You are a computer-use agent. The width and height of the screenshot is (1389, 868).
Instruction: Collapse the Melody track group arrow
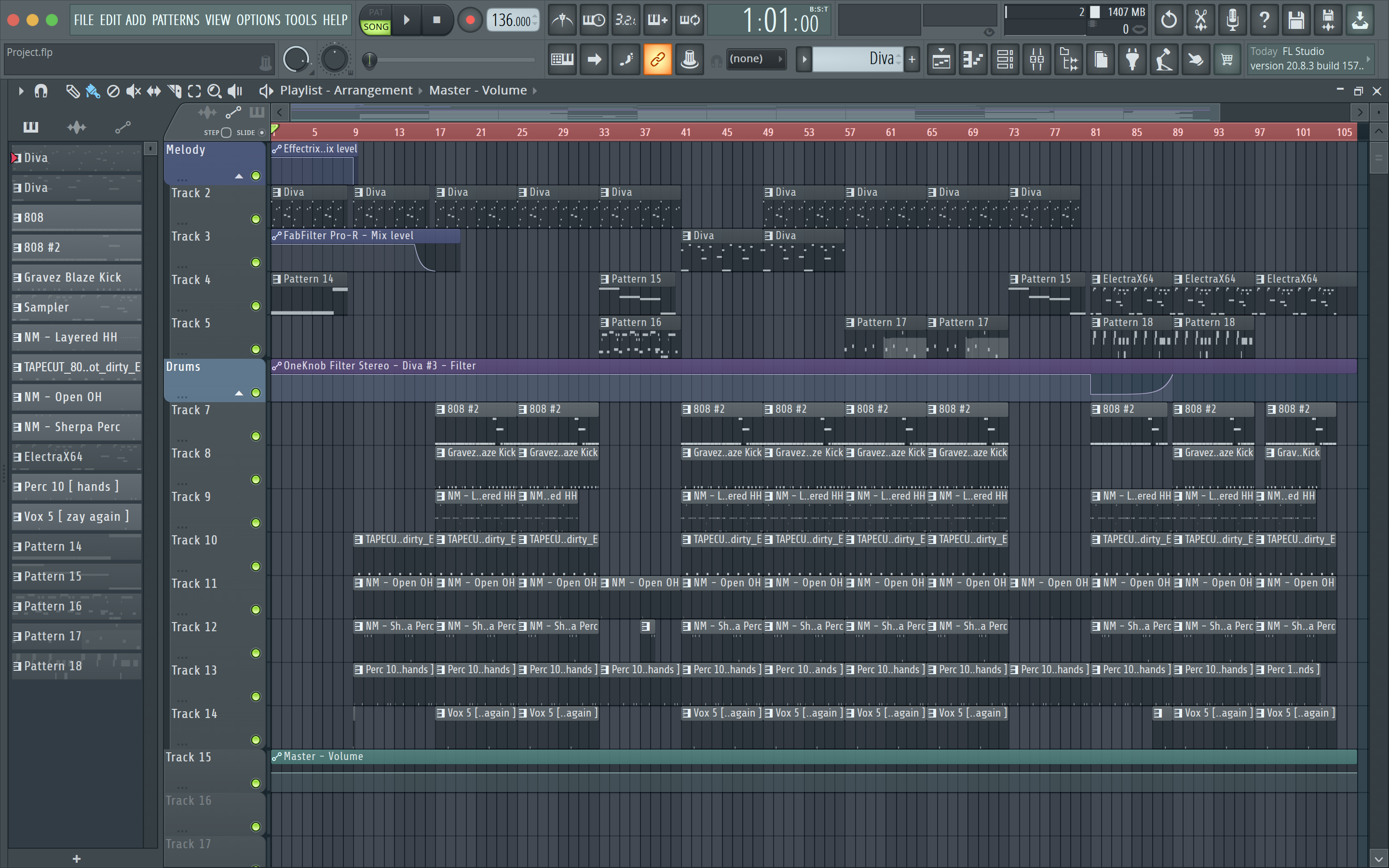[x=239, y=176]
